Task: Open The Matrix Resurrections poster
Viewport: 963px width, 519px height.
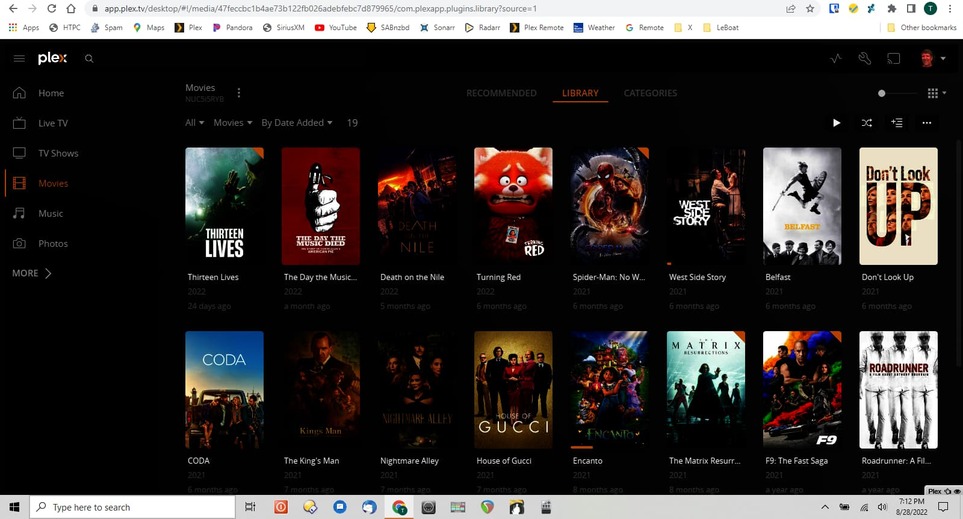Action: (x=706, y=389)
